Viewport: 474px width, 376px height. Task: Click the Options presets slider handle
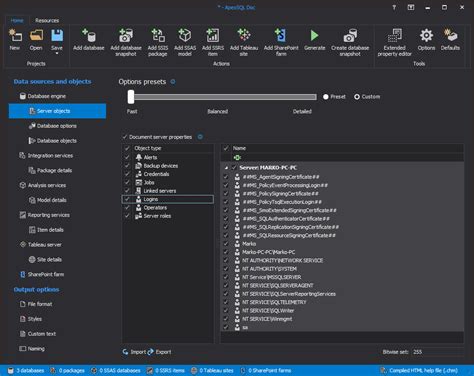pyautogui.click(x=131, y=97)
